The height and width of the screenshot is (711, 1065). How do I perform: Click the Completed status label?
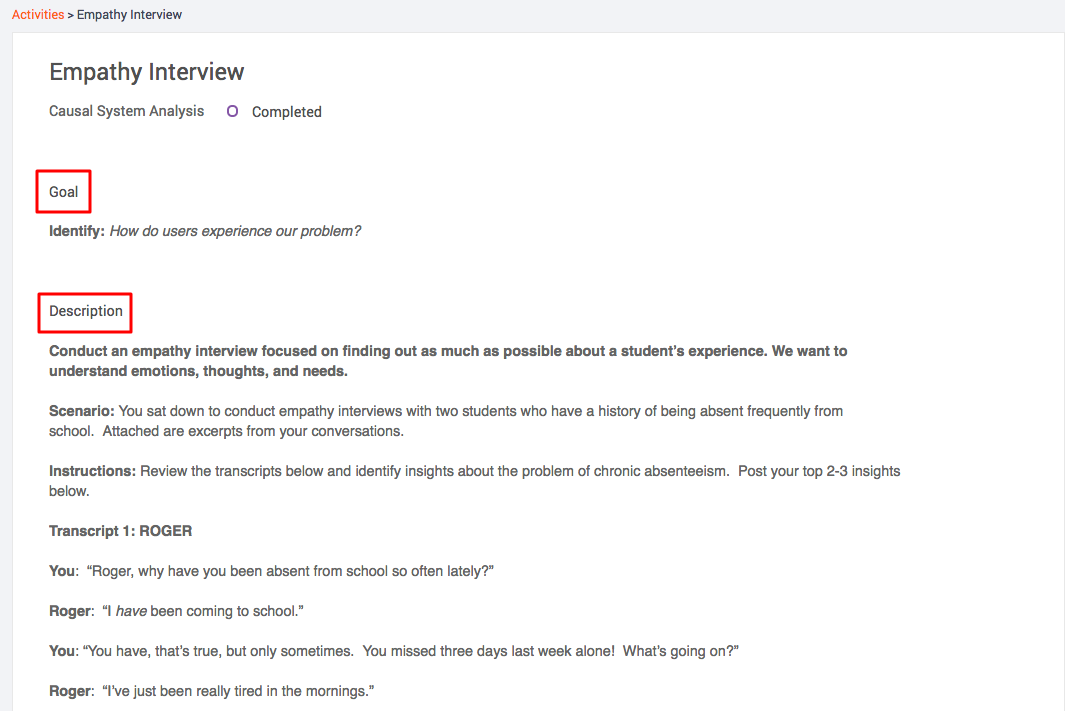(x=287, y=112)
